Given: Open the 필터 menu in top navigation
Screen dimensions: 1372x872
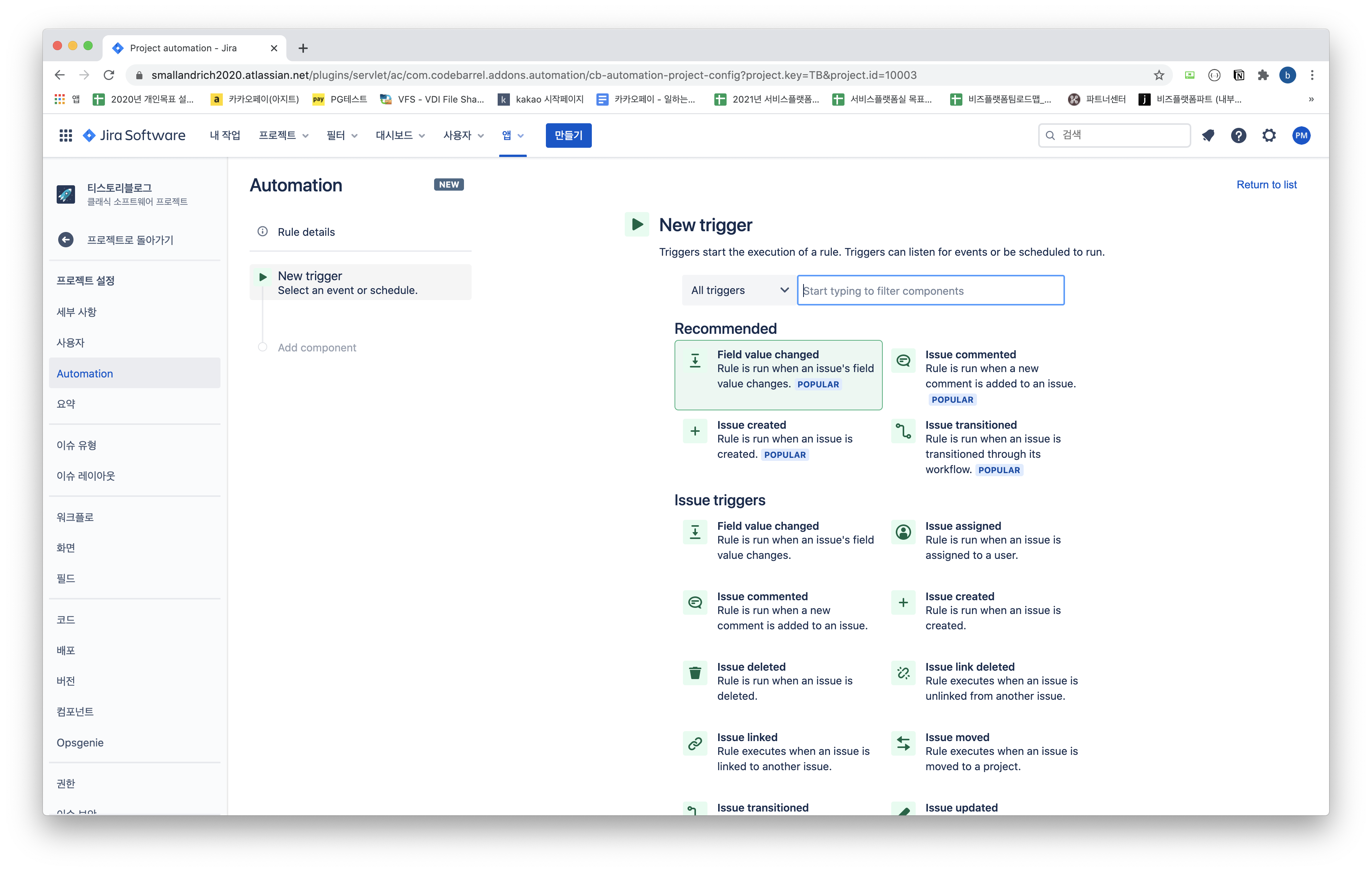Looking at the screenshot, I should pos(342,136).
